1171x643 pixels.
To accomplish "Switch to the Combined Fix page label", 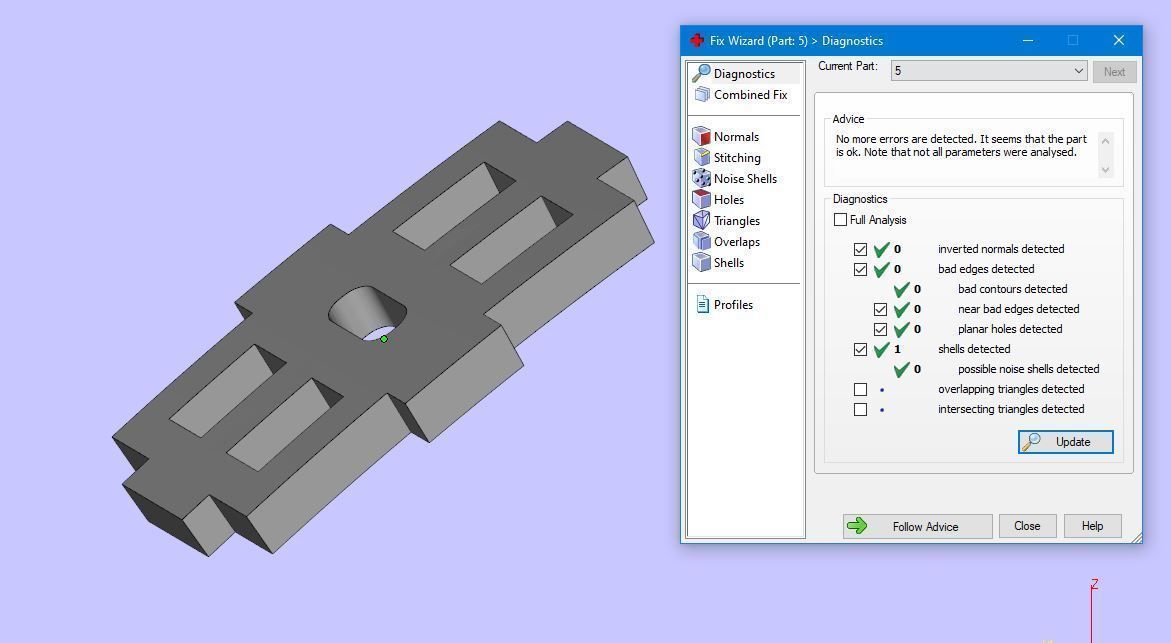I will [751, 95].
